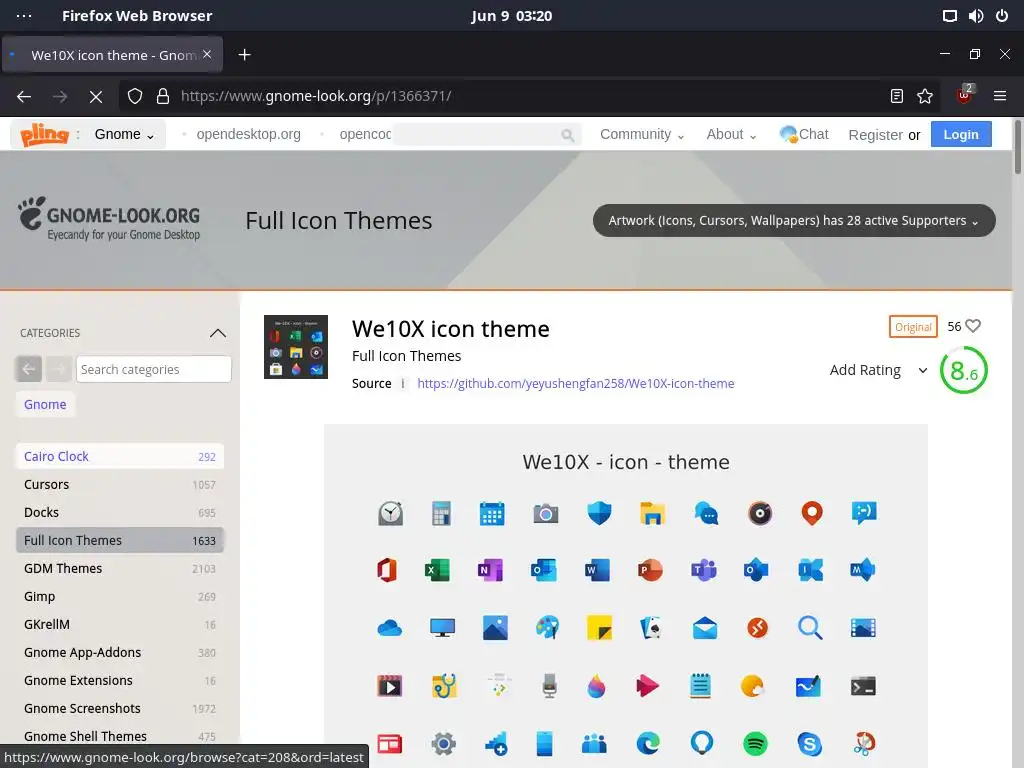Image resolution: width=1024 pixels, height=768 pixels.
Task: Select Cursors category
Action: coord(120,485)
